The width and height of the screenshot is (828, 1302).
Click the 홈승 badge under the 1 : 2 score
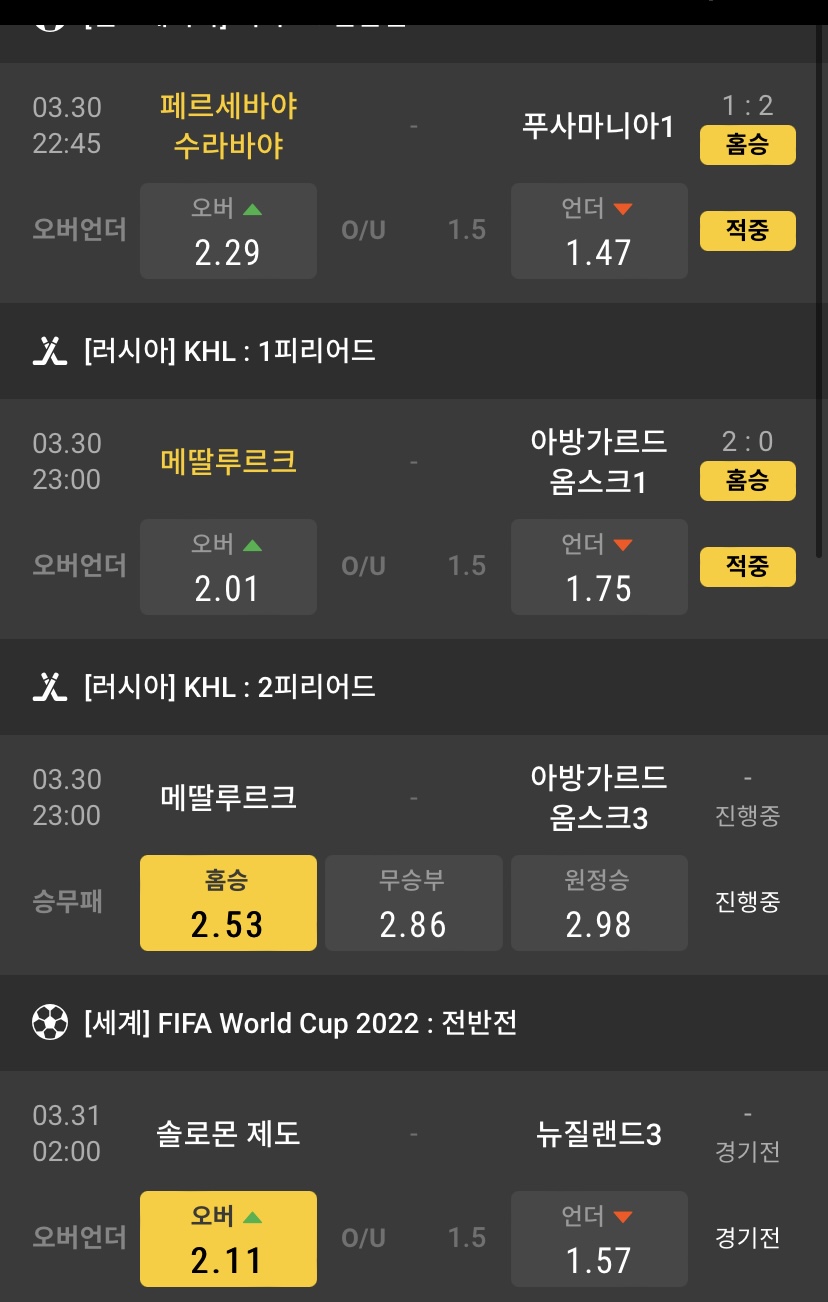747,145
